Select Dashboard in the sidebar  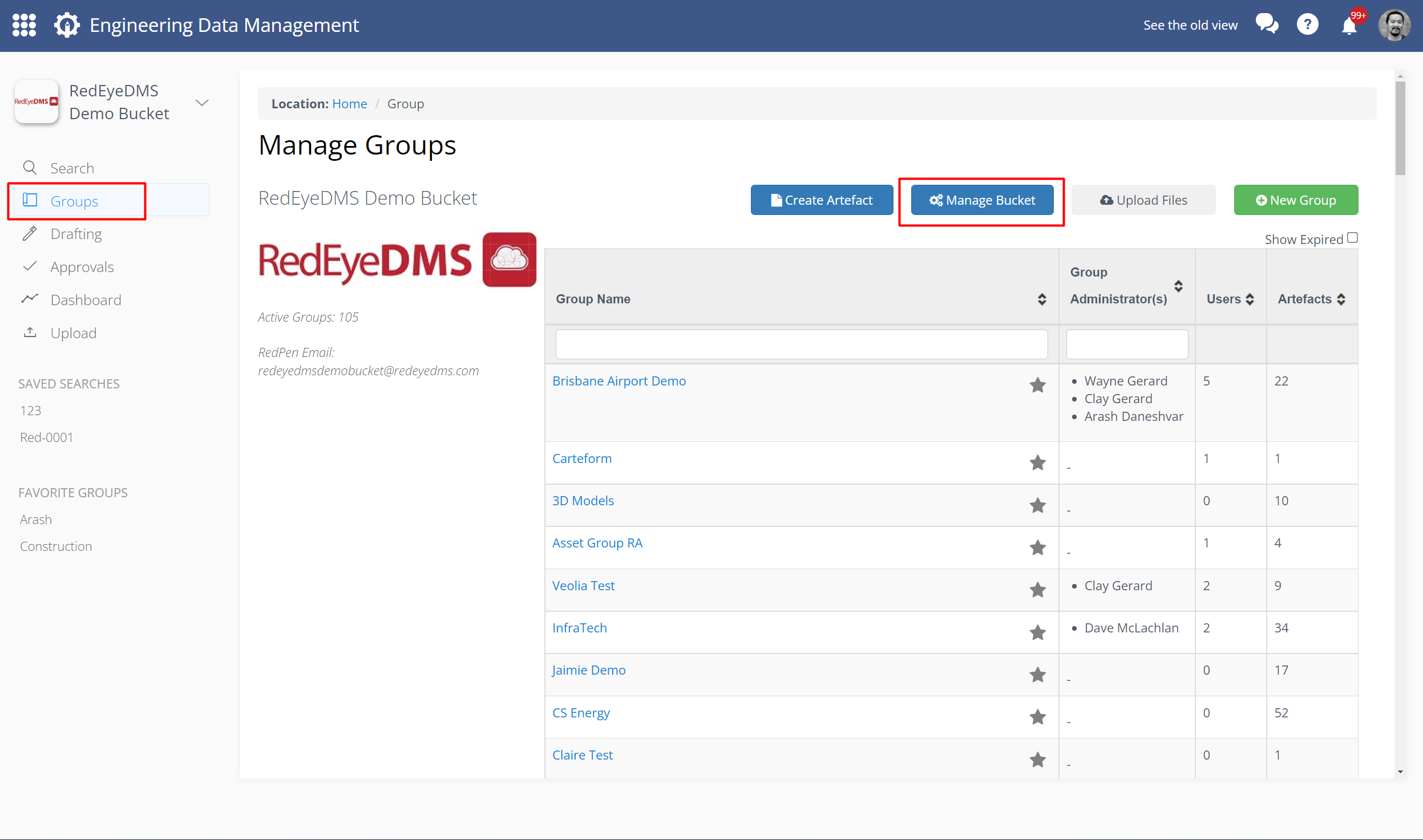(x=86, y=299)
